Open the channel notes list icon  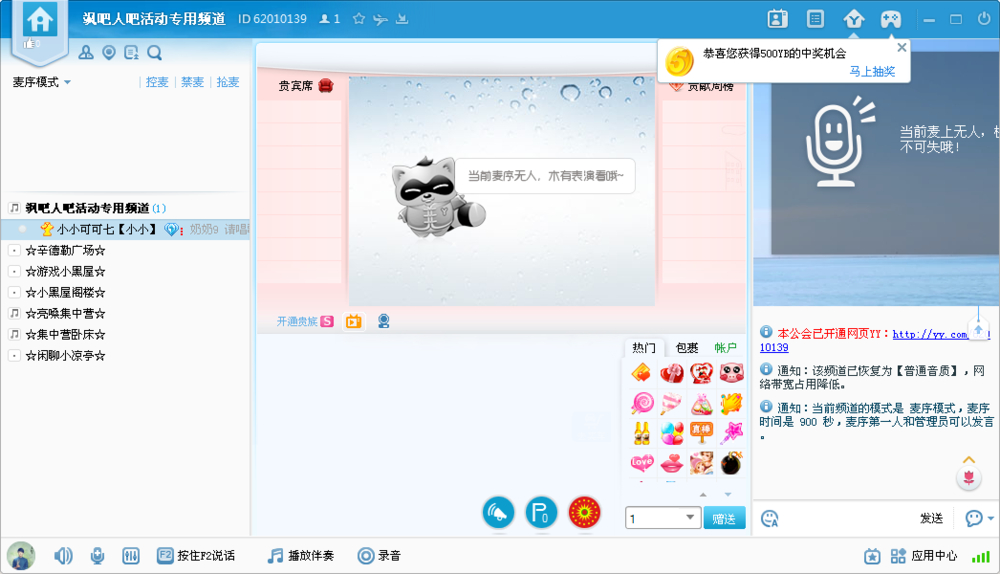pyautogui.click(x=131, y=52)
